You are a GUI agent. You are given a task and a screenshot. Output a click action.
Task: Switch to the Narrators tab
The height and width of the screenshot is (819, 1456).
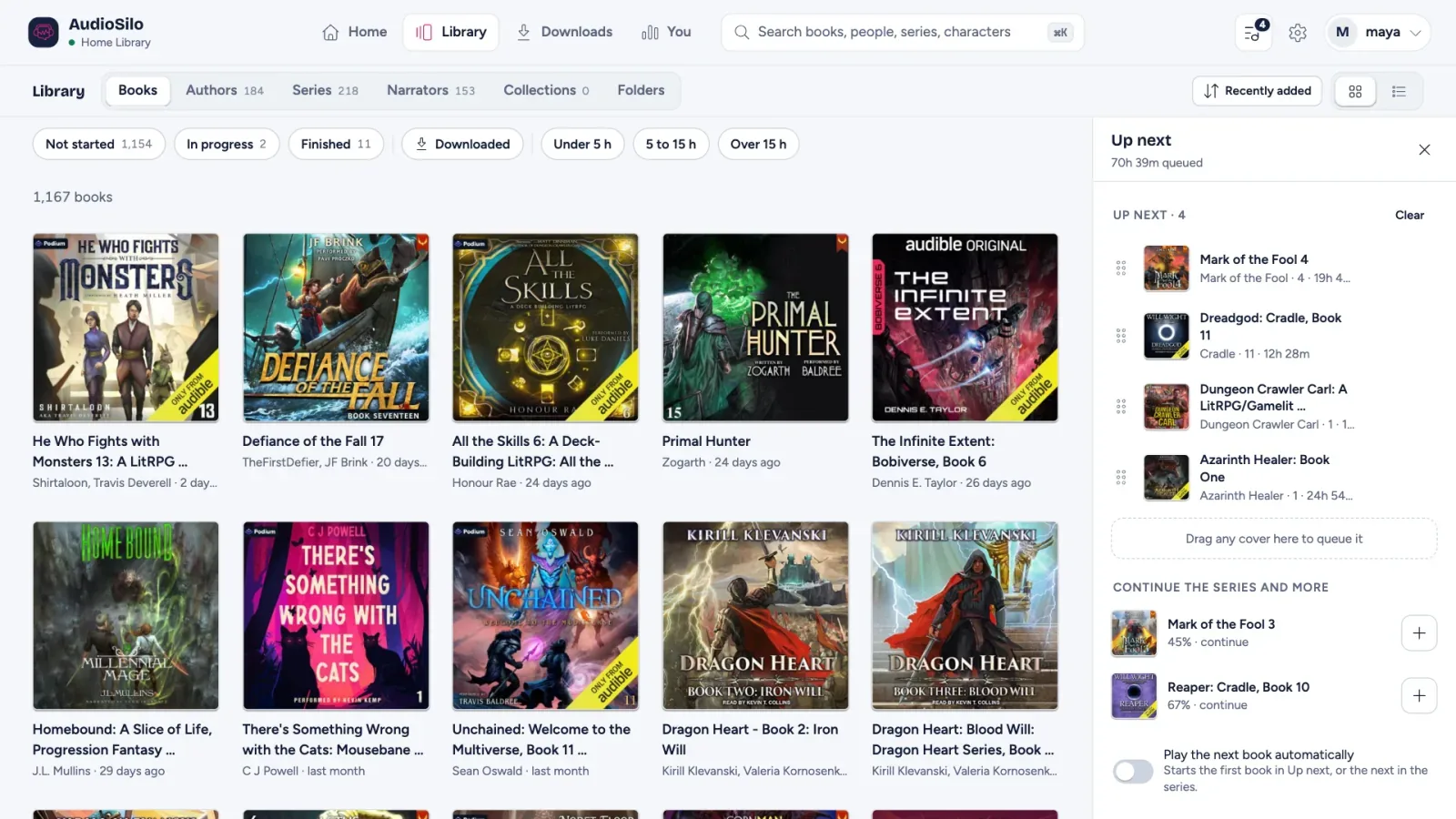coord(430,90)
